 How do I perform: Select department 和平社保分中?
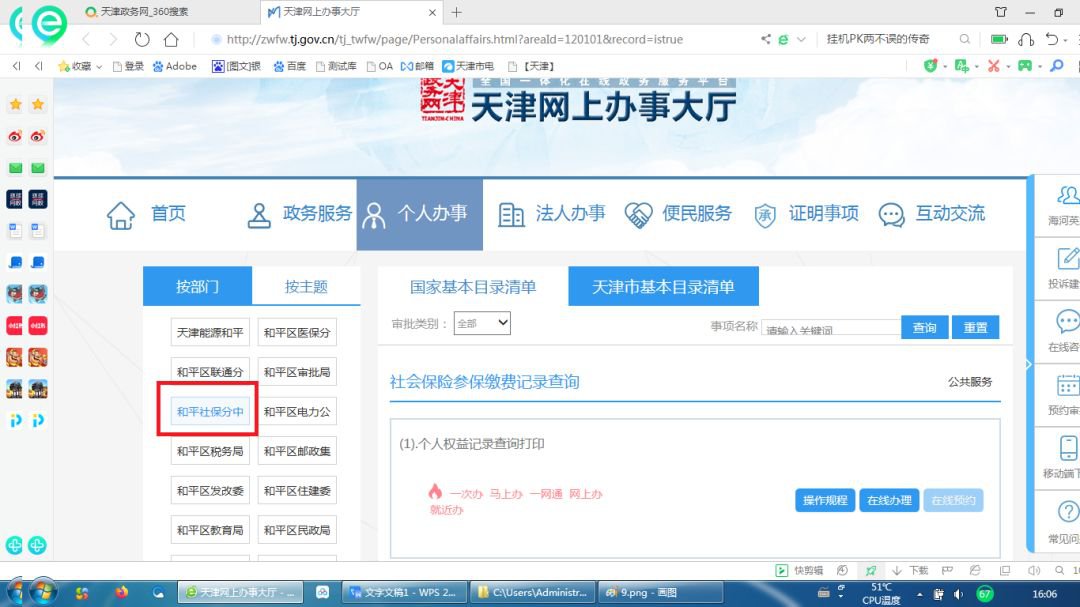coord(210,411)
